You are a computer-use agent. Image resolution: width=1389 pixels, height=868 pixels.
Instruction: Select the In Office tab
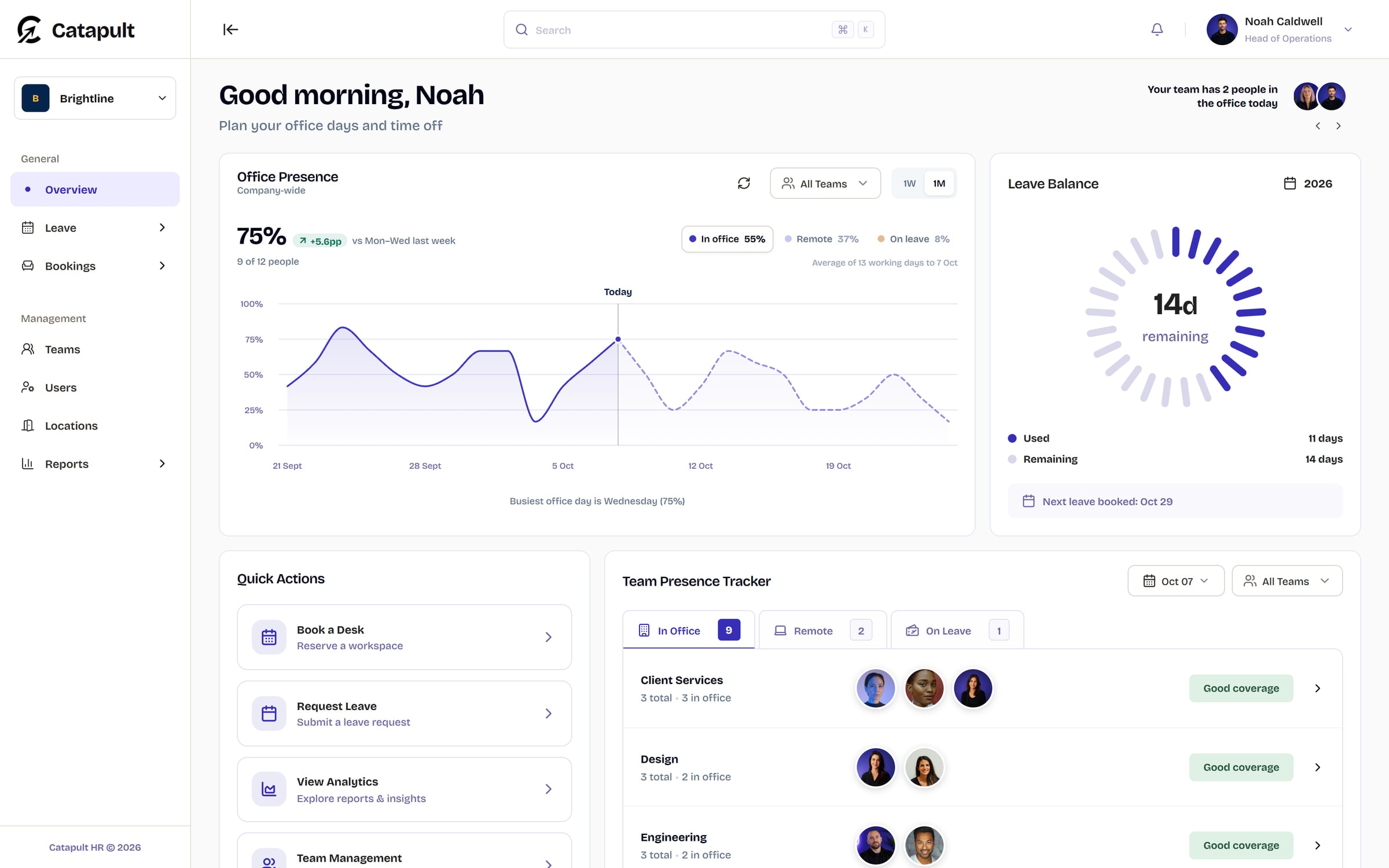click(689, 630)
